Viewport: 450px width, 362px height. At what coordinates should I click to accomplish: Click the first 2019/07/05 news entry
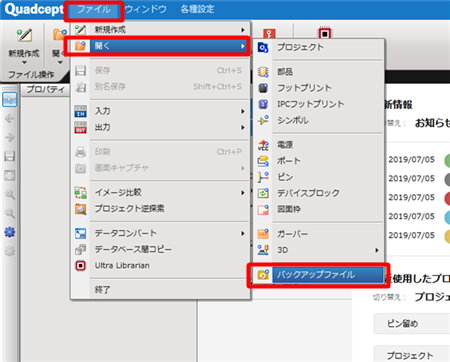411,160
